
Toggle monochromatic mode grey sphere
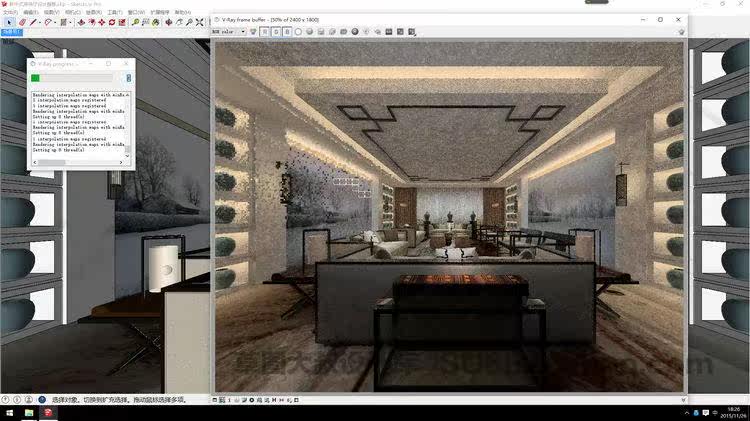click(310, 32)
